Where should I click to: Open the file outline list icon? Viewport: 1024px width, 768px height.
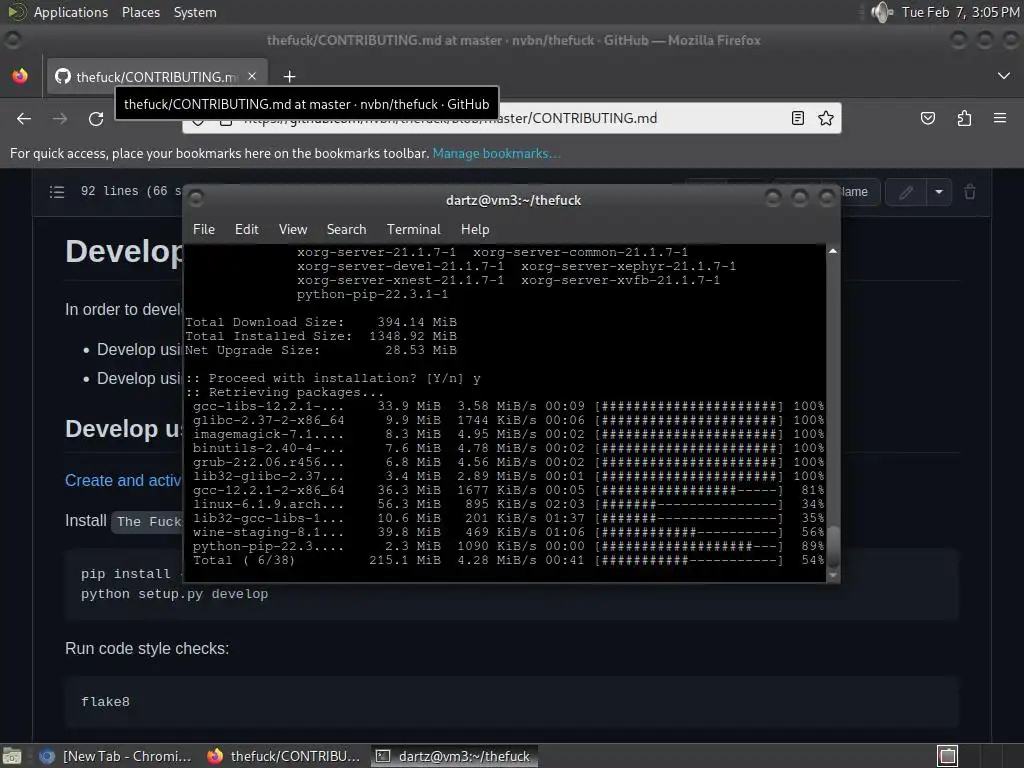click(57, 192)
